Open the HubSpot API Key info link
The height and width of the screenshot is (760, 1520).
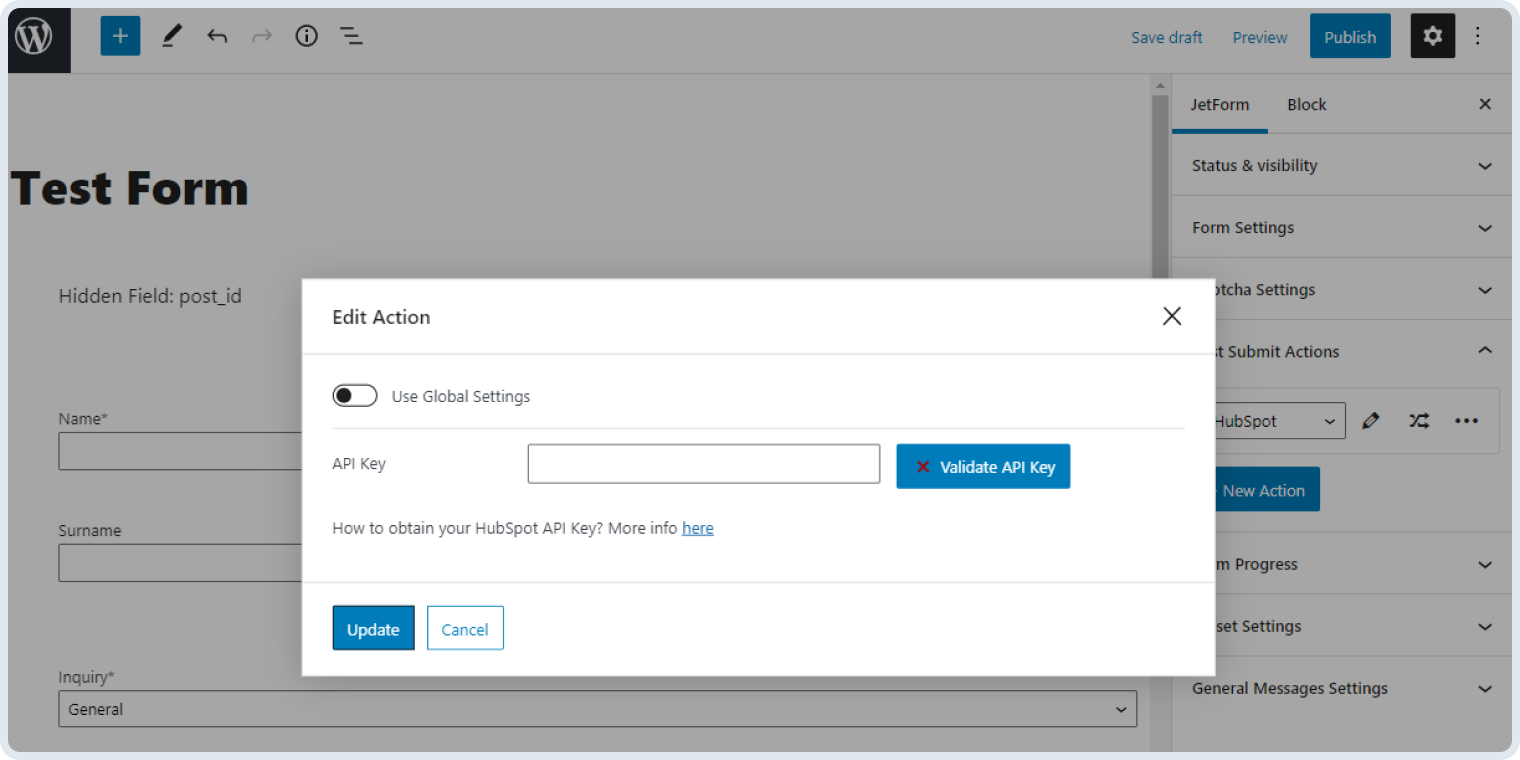click(x=697, y=527)
